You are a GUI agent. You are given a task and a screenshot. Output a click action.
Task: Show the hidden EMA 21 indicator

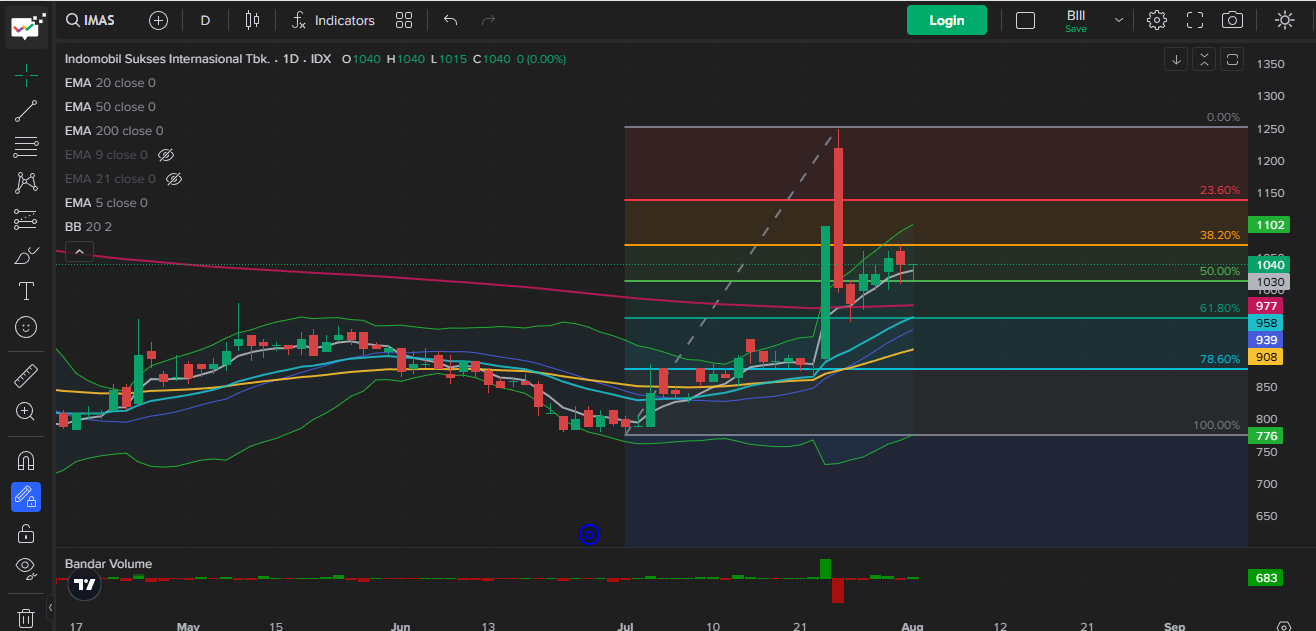(174, 179)
